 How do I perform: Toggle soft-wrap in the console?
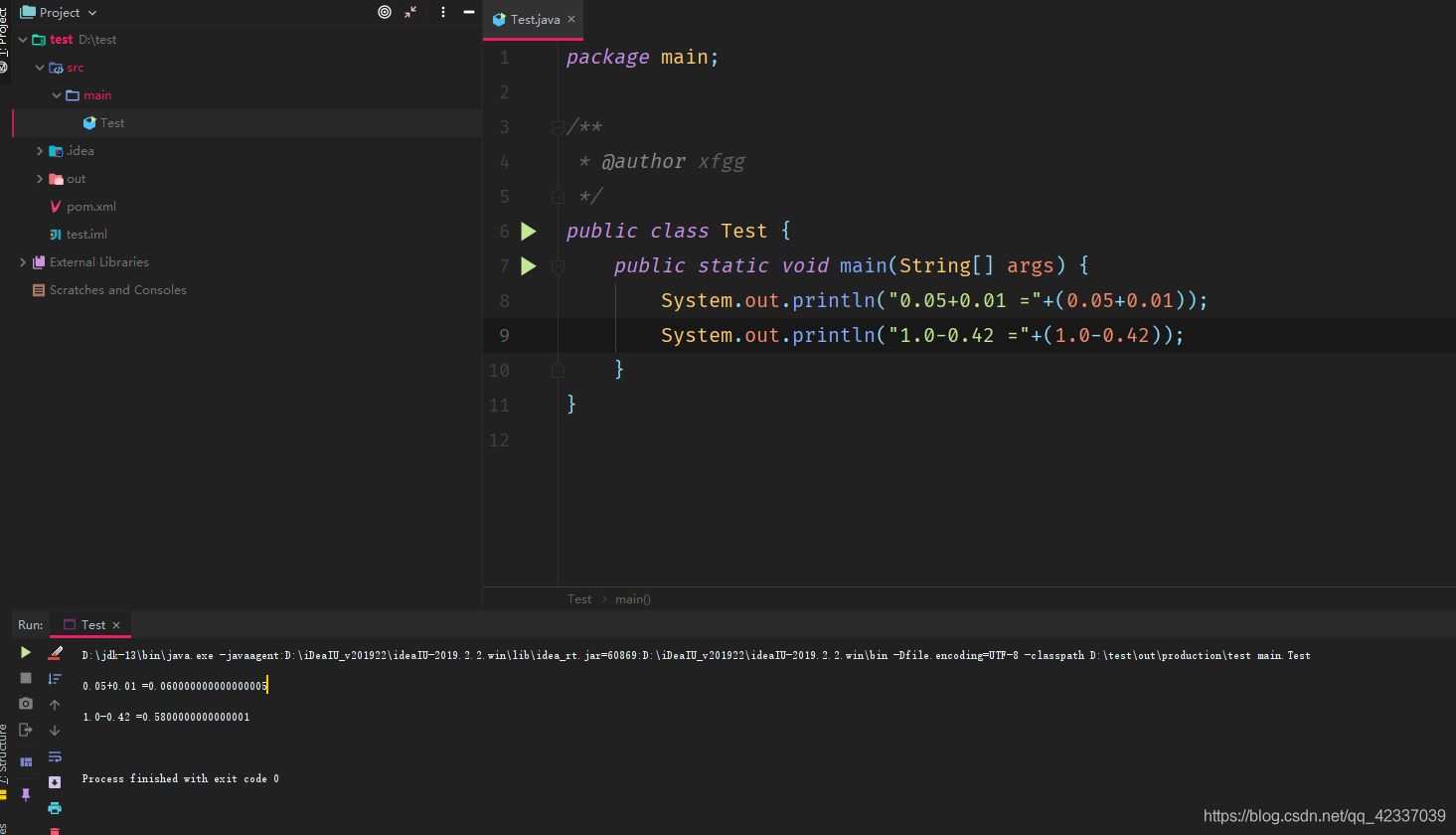click(55, 756)
